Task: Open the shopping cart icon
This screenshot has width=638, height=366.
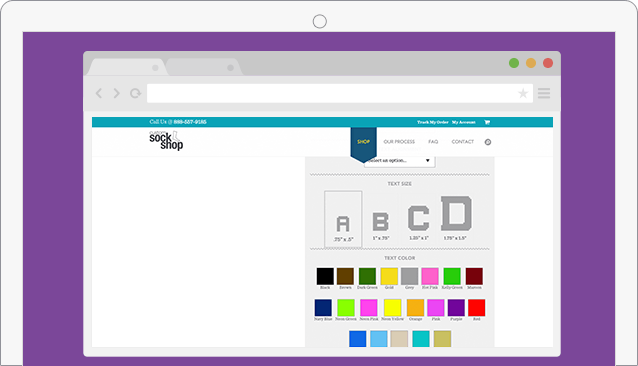Action: click(x=487, y=122)
